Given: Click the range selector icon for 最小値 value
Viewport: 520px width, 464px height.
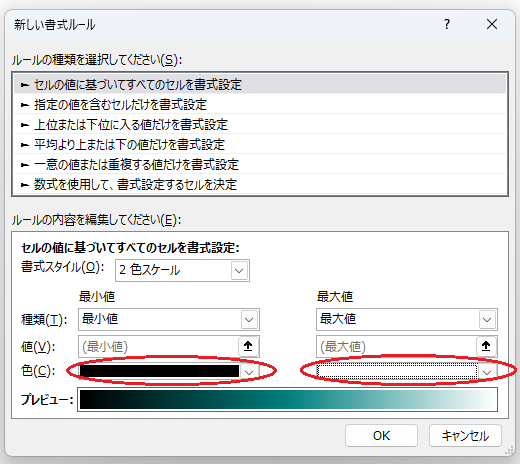Looking at the screenshot, I should [x=248, y=346].
